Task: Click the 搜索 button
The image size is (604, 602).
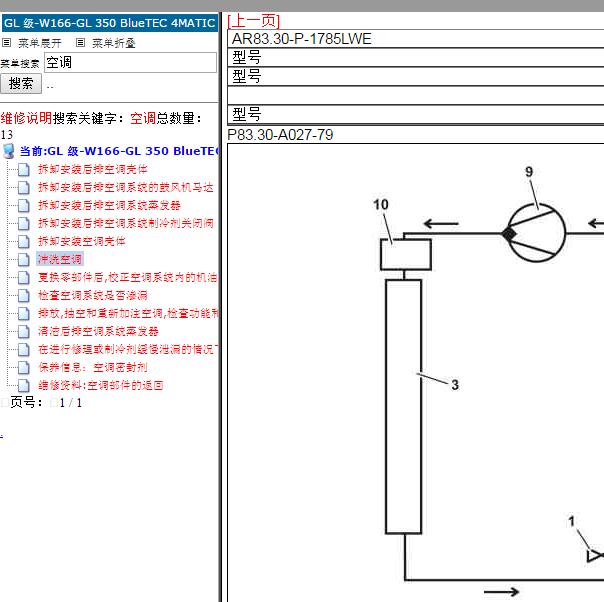Action: tap(21, 84)
